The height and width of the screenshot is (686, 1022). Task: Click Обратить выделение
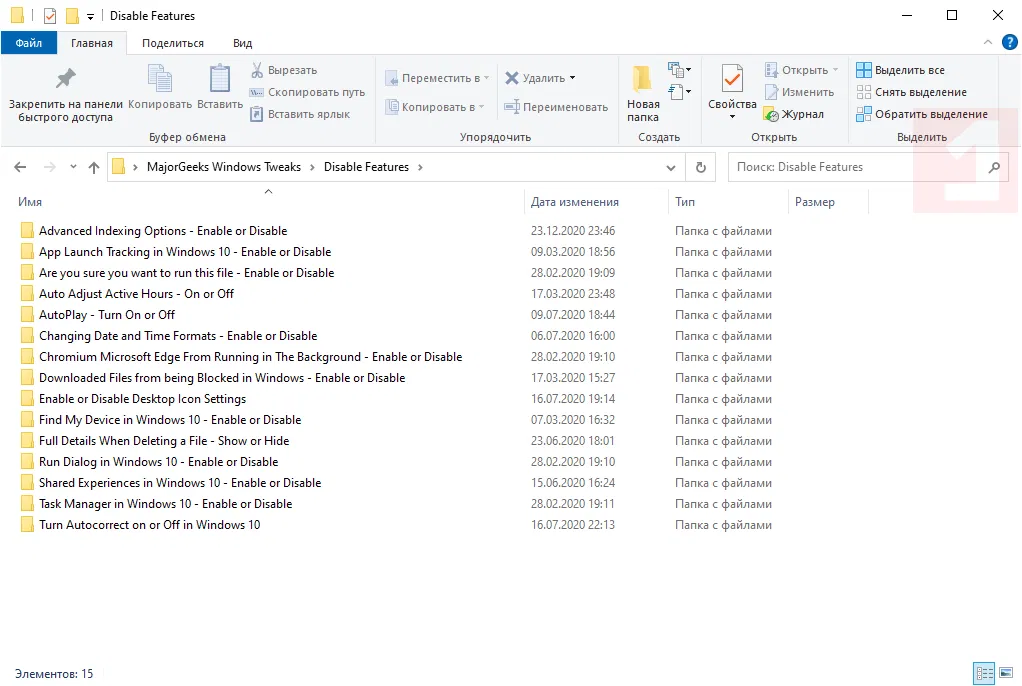pyautogui.click(x=922, y=114)
